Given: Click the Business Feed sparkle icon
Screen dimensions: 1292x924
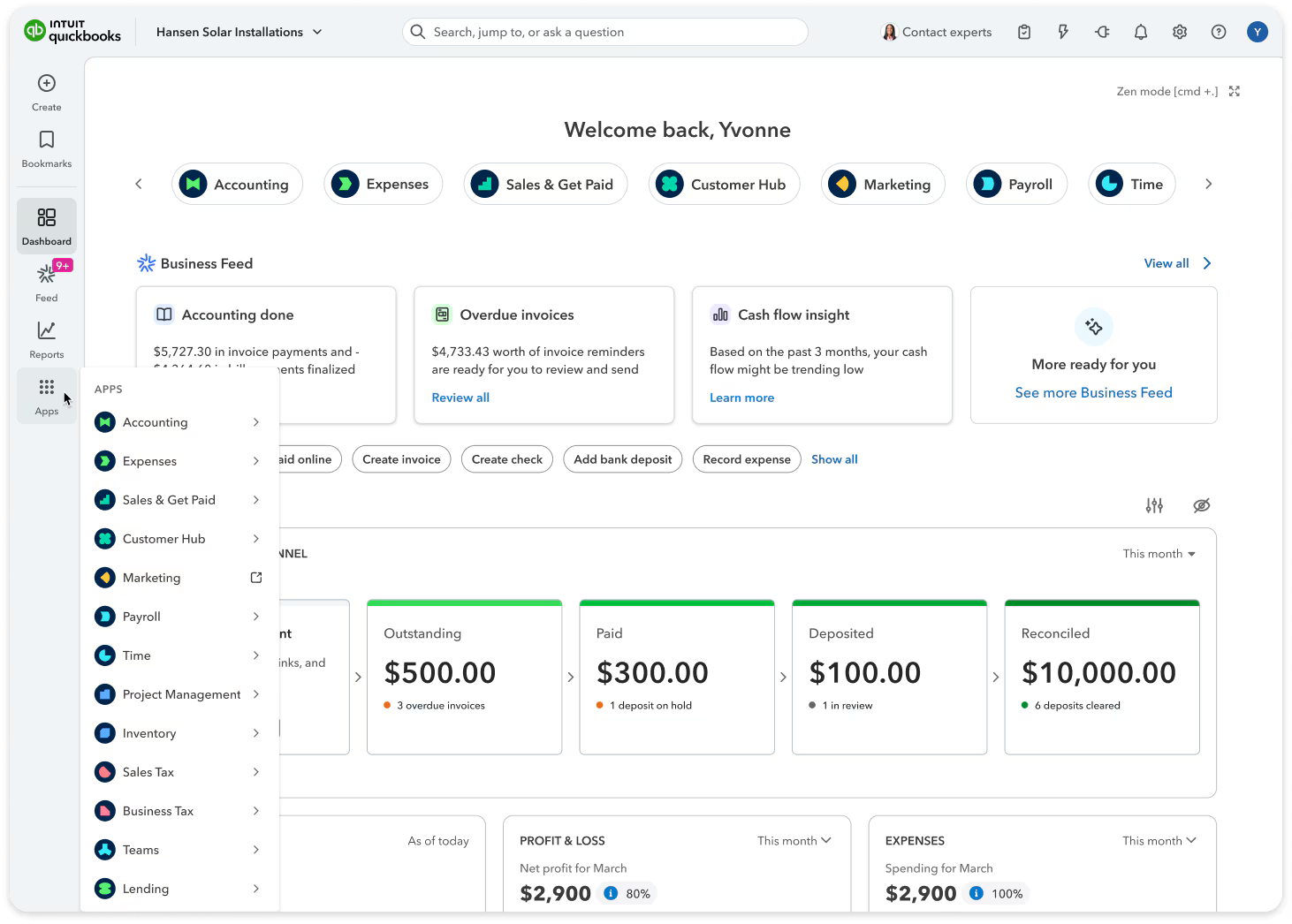Looking at the screenshot, I should [146, 263].
